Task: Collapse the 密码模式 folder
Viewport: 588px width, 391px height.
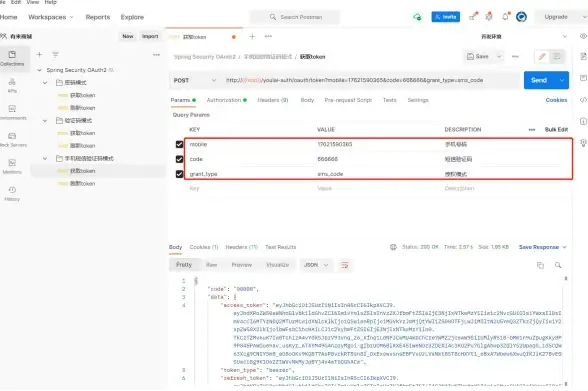Action: pyautogui.click(x=45, y=82)
